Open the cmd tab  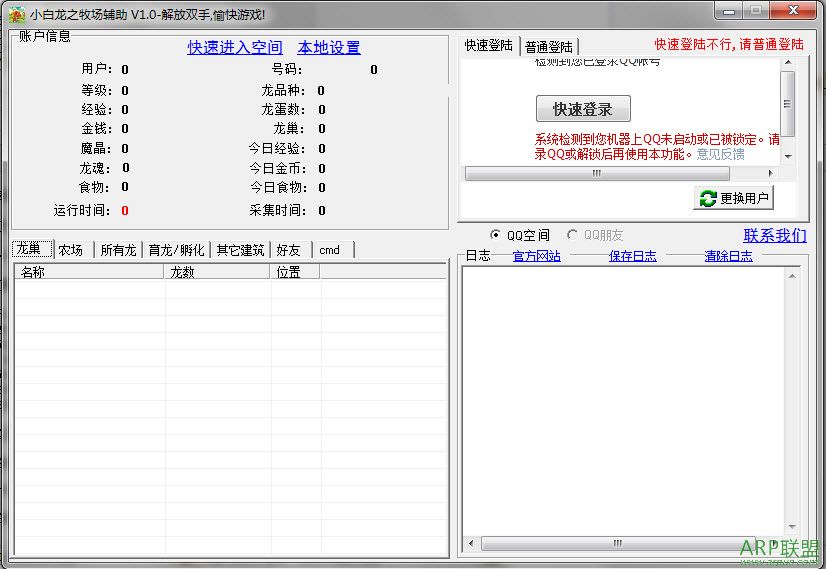pyautogui.click(x=334, y=250)
